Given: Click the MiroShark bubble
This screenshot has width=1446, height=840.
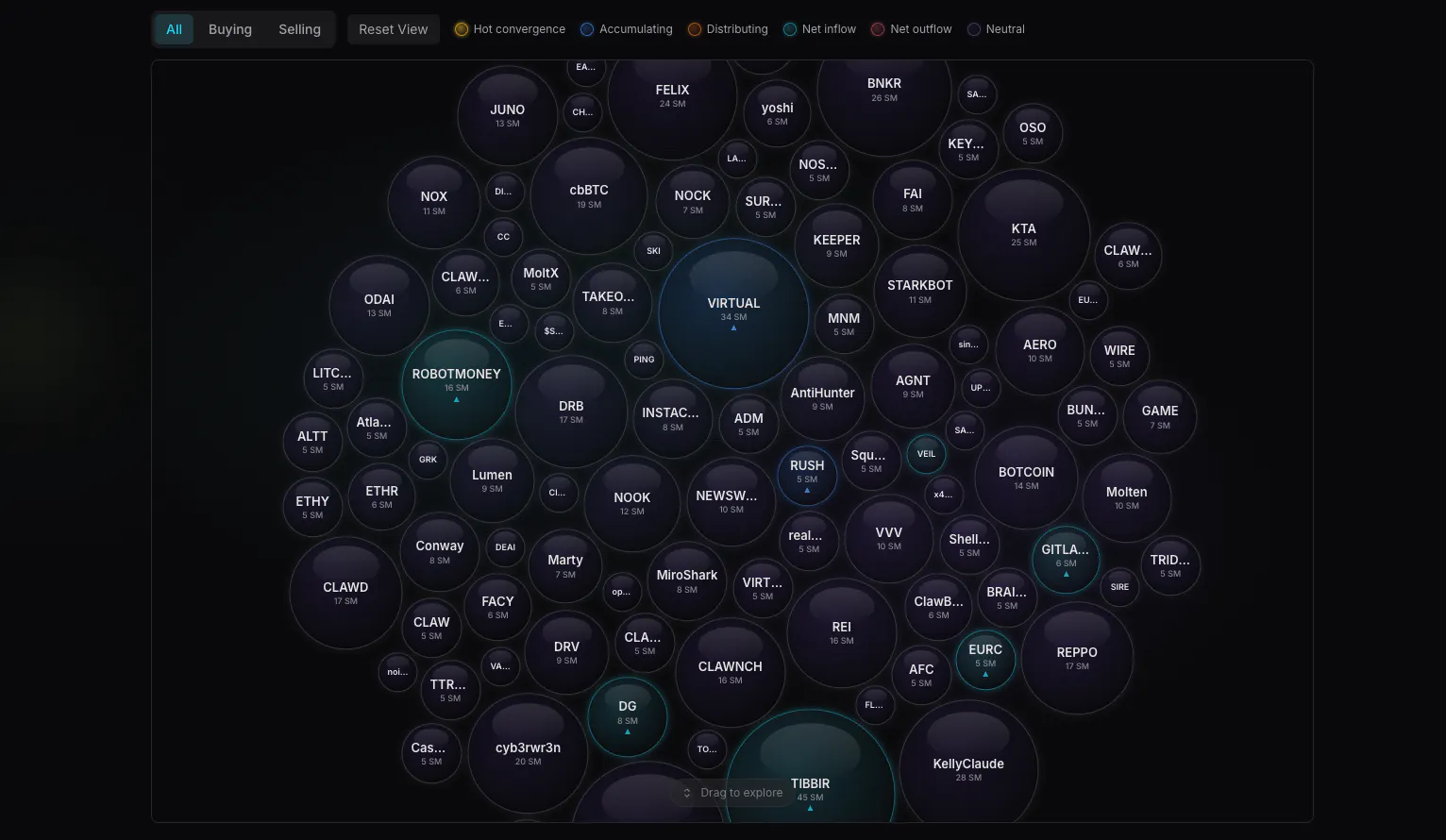Looking at the screenshot, I should (687, 581).
